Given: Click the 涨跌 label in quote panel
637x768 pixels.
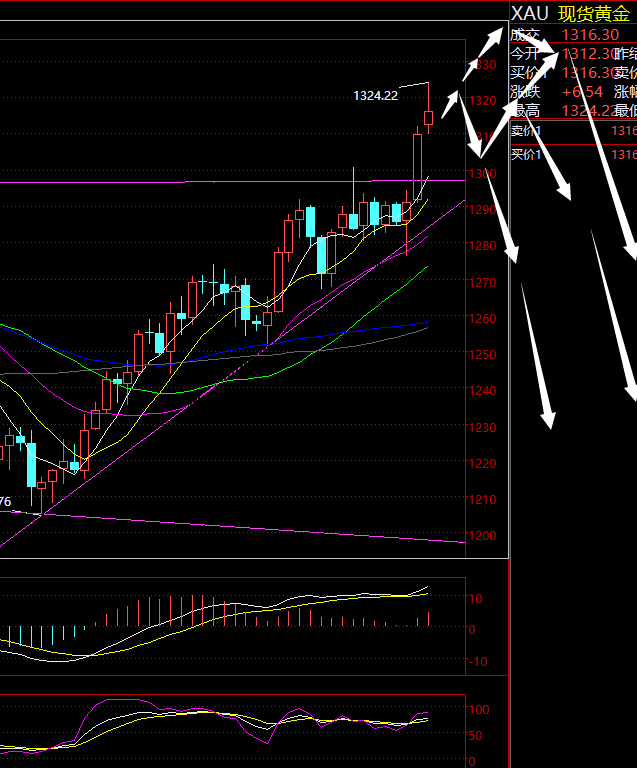Looking at the screenshot, I should [525, 92].
